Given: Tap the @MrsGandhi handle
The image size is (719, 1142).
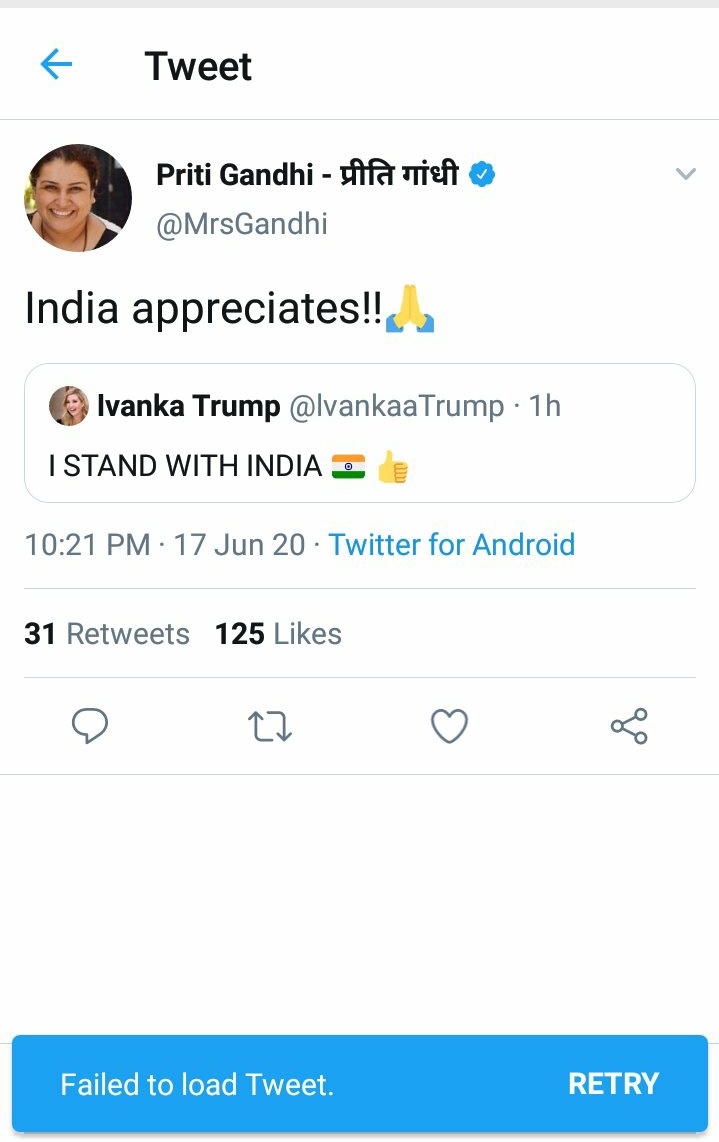Looking at the screenshot, I should 242,224.
